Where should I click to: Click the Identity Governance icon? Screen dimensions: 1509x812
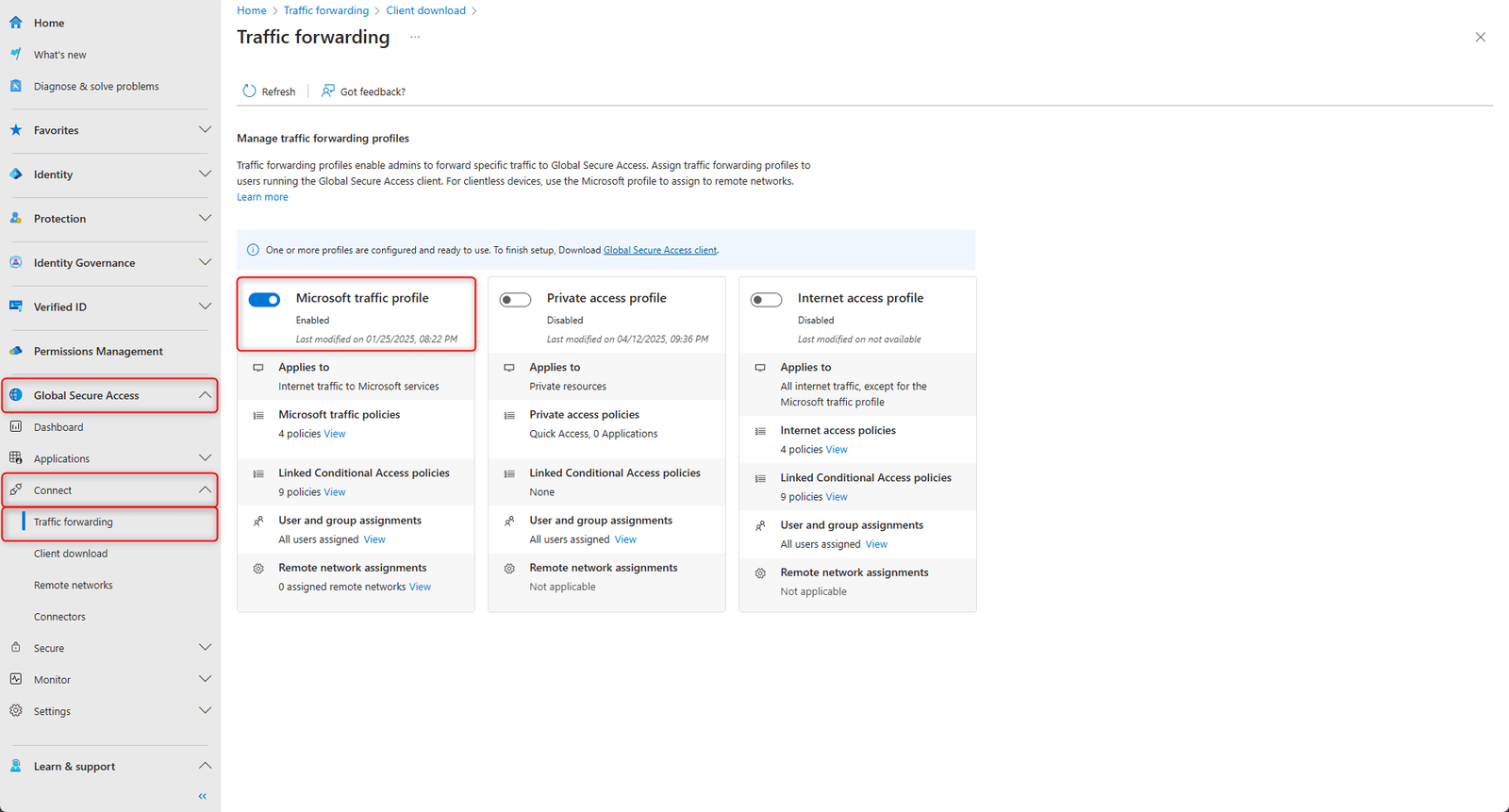(x=16, y=263)
